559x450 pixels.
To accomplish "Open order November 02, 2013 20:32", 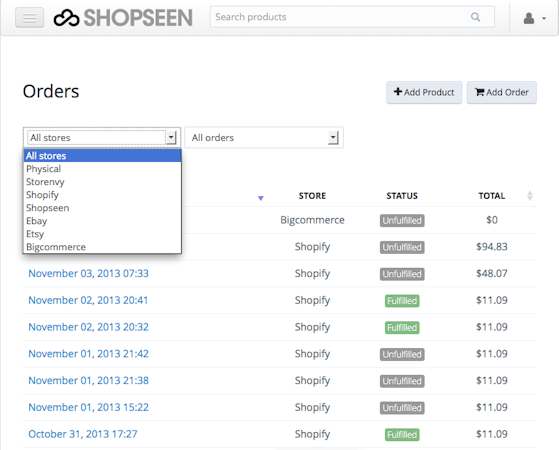I will tap(88, 327).
